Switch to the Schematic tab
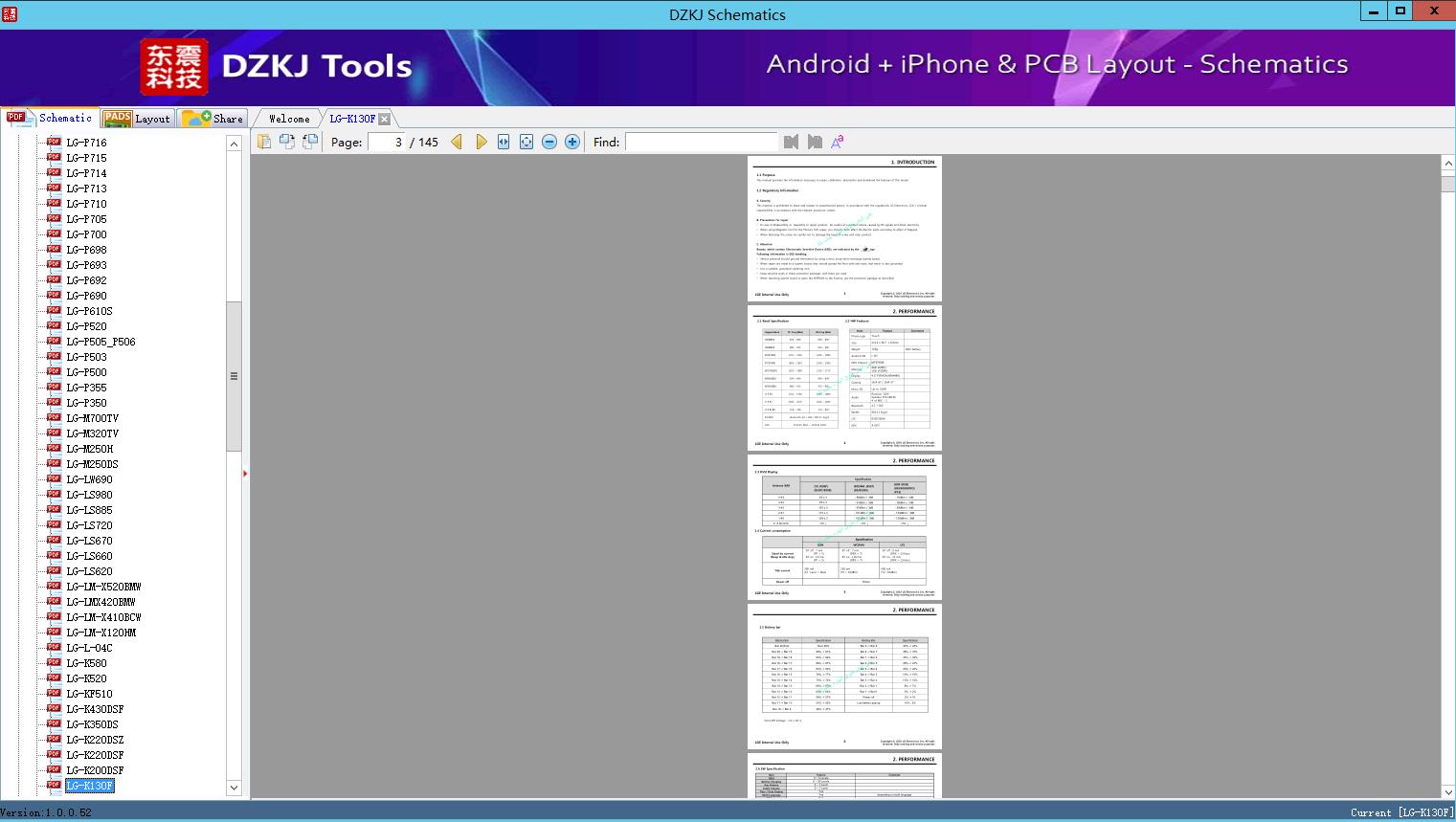Screen dimensions: 1456x822 [49, 118]
